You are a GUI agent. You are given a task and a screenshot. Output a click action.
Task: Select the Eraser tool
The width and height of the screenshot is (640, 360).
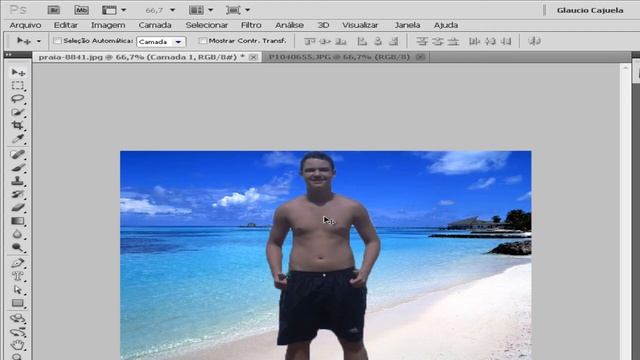point(18,207)
